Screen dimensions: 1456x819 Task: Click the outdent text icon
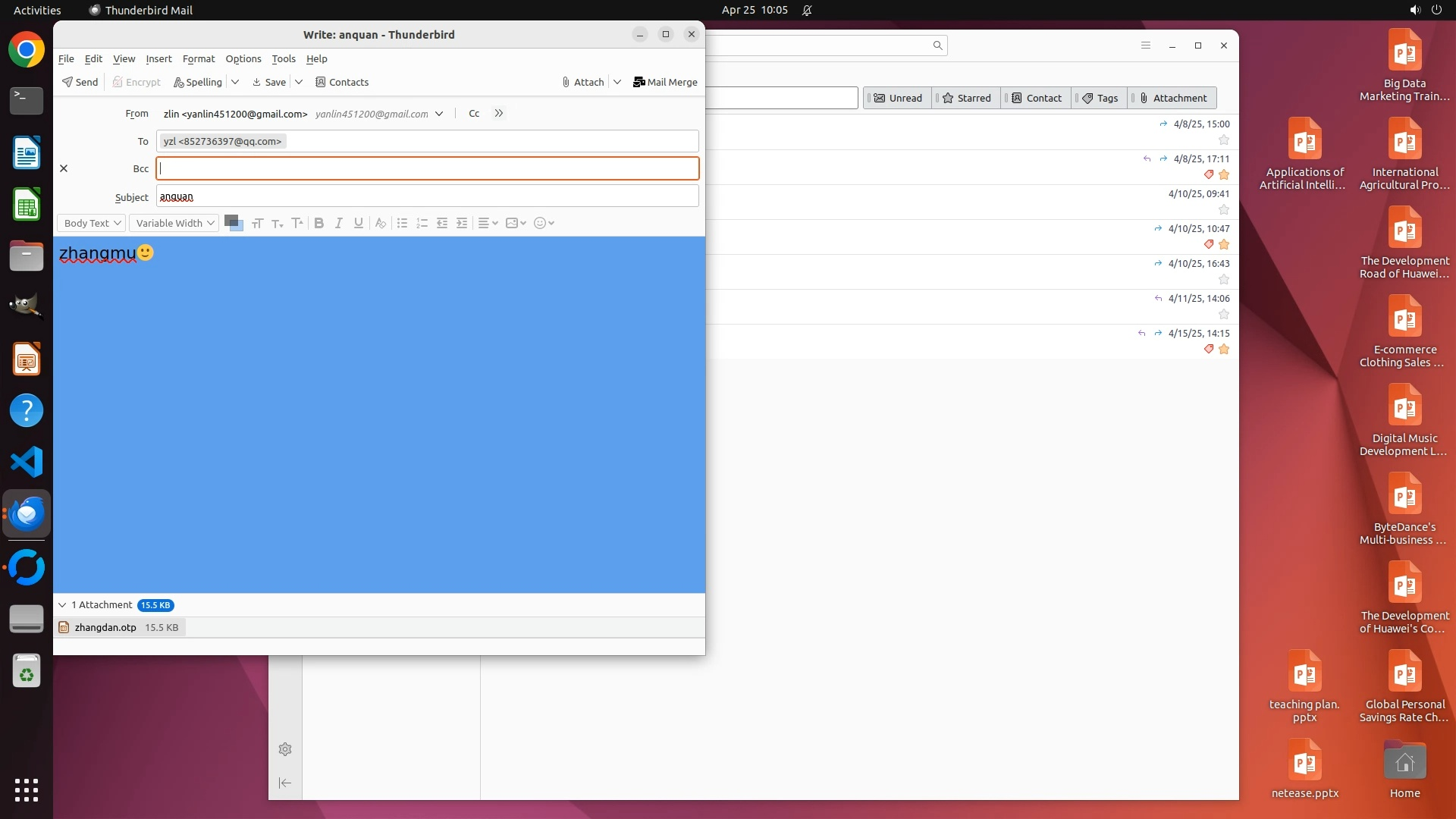442,223
